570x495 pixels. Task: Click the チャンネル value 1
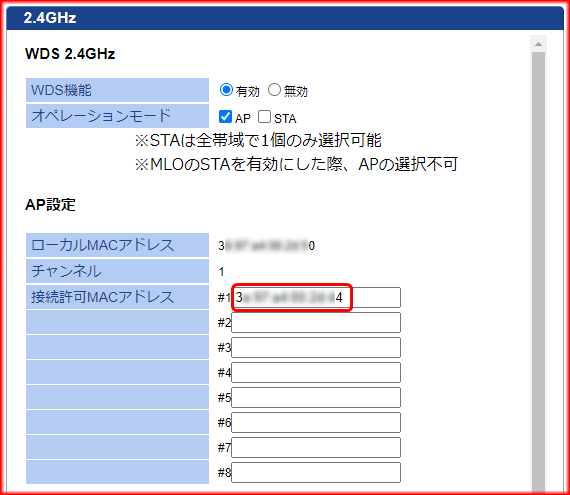[221, 271]
